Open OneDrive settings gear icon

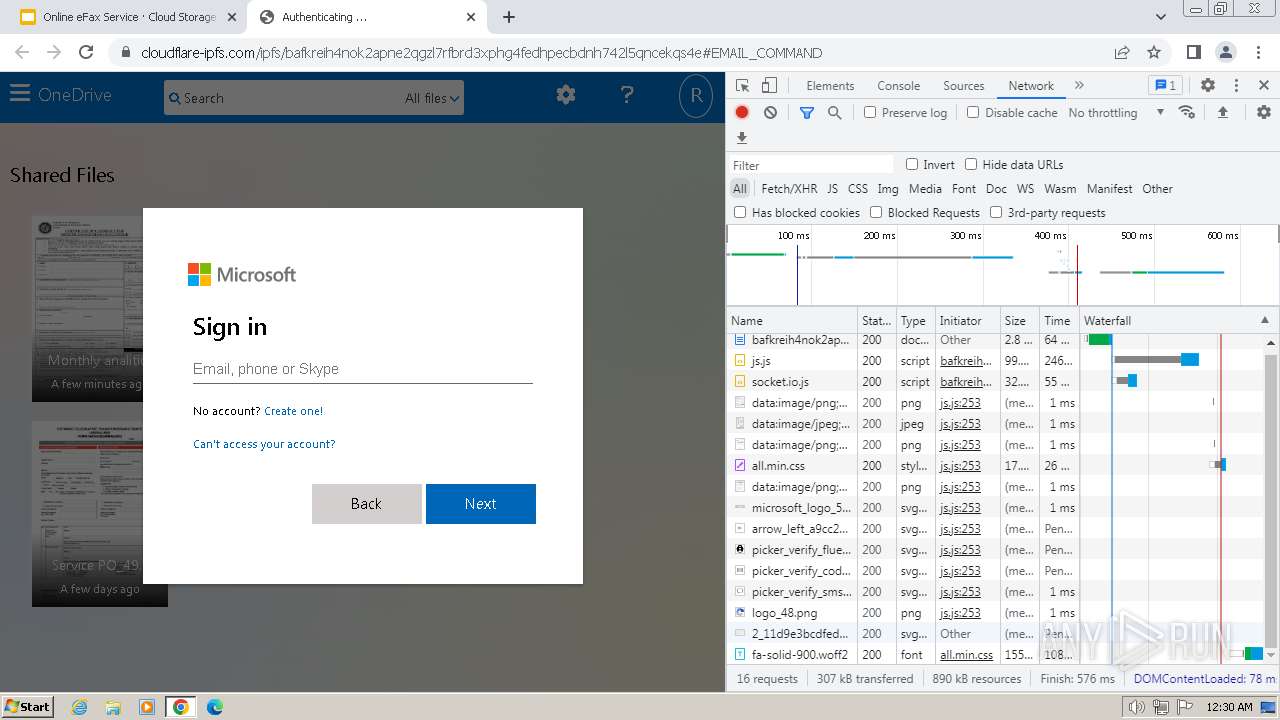click(x=566, y=95)
